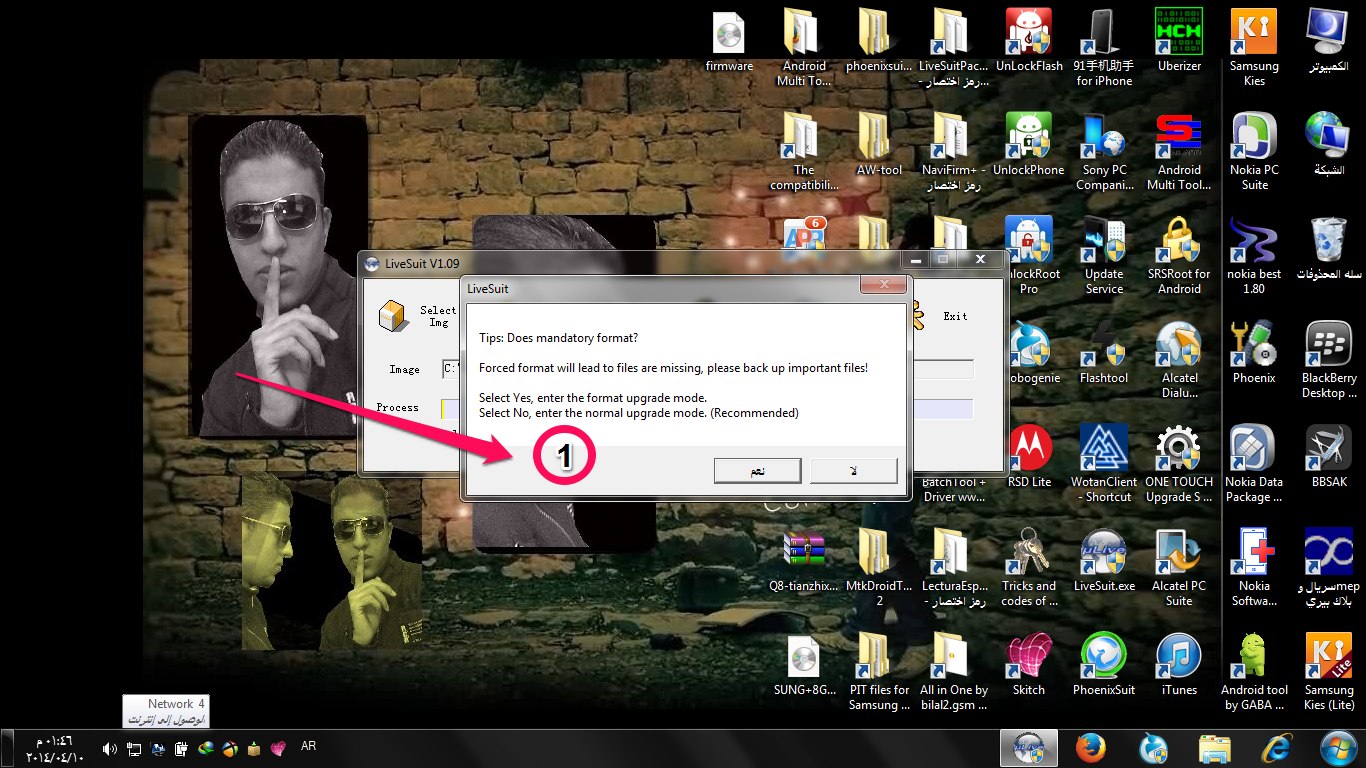Click the Firefox icon in taskbar
Screen dimensions: 1366x768
click(1090, 748)
